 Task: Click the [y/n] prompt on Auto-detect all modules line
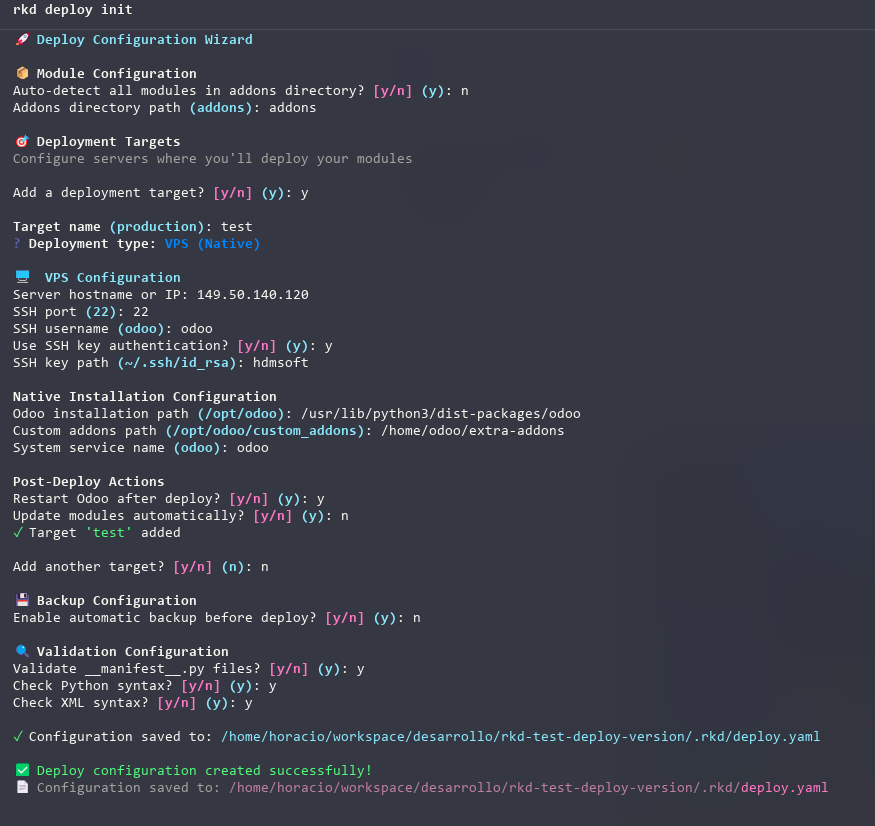392,91
